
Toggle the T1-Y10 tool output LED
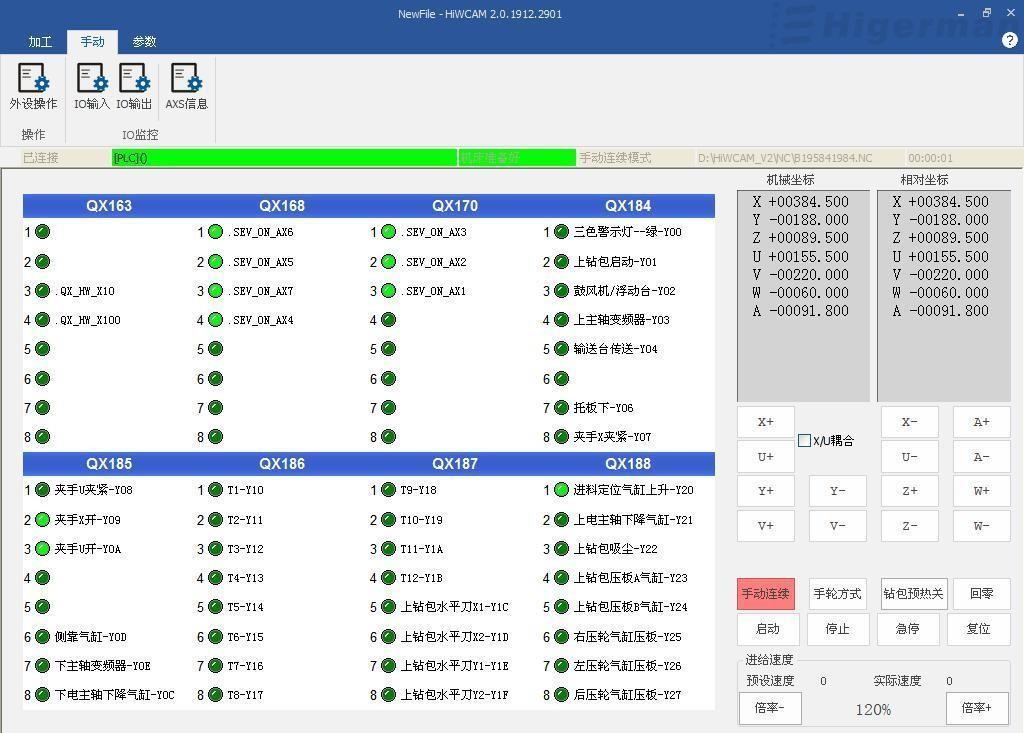[x=216, y=490]
